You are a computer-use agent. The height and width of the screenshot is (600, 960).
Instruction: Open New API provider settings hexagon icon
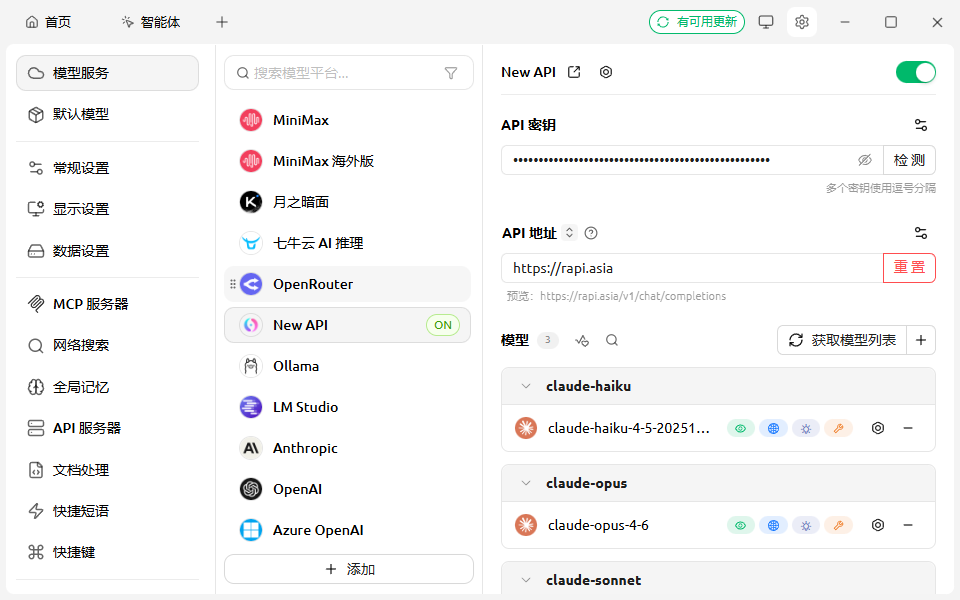(606, 72)
